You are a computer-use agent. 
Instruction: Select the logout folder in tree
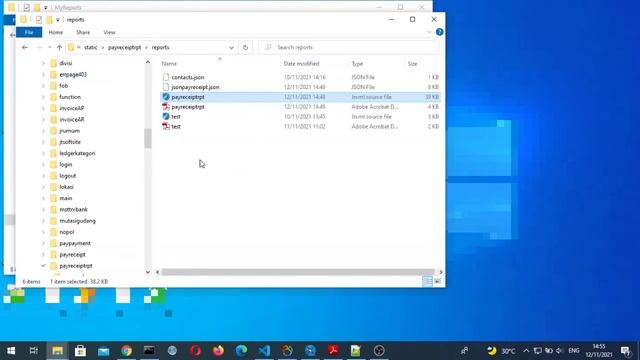pyautogui.click(x=68, y=176)
